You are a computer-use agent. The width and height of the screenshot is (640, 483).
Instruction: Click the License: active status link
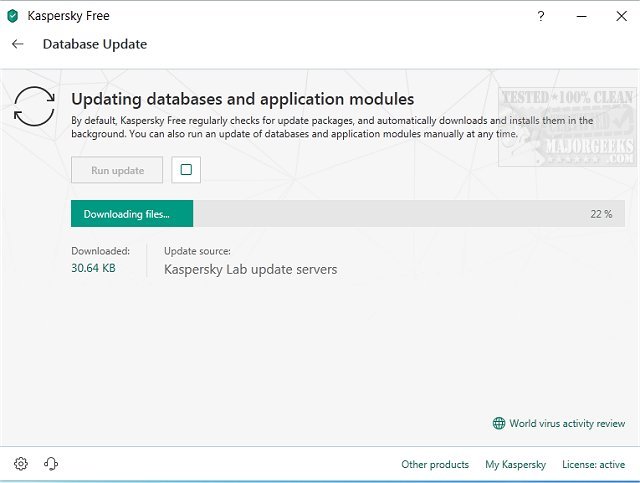tap(593, 465)
